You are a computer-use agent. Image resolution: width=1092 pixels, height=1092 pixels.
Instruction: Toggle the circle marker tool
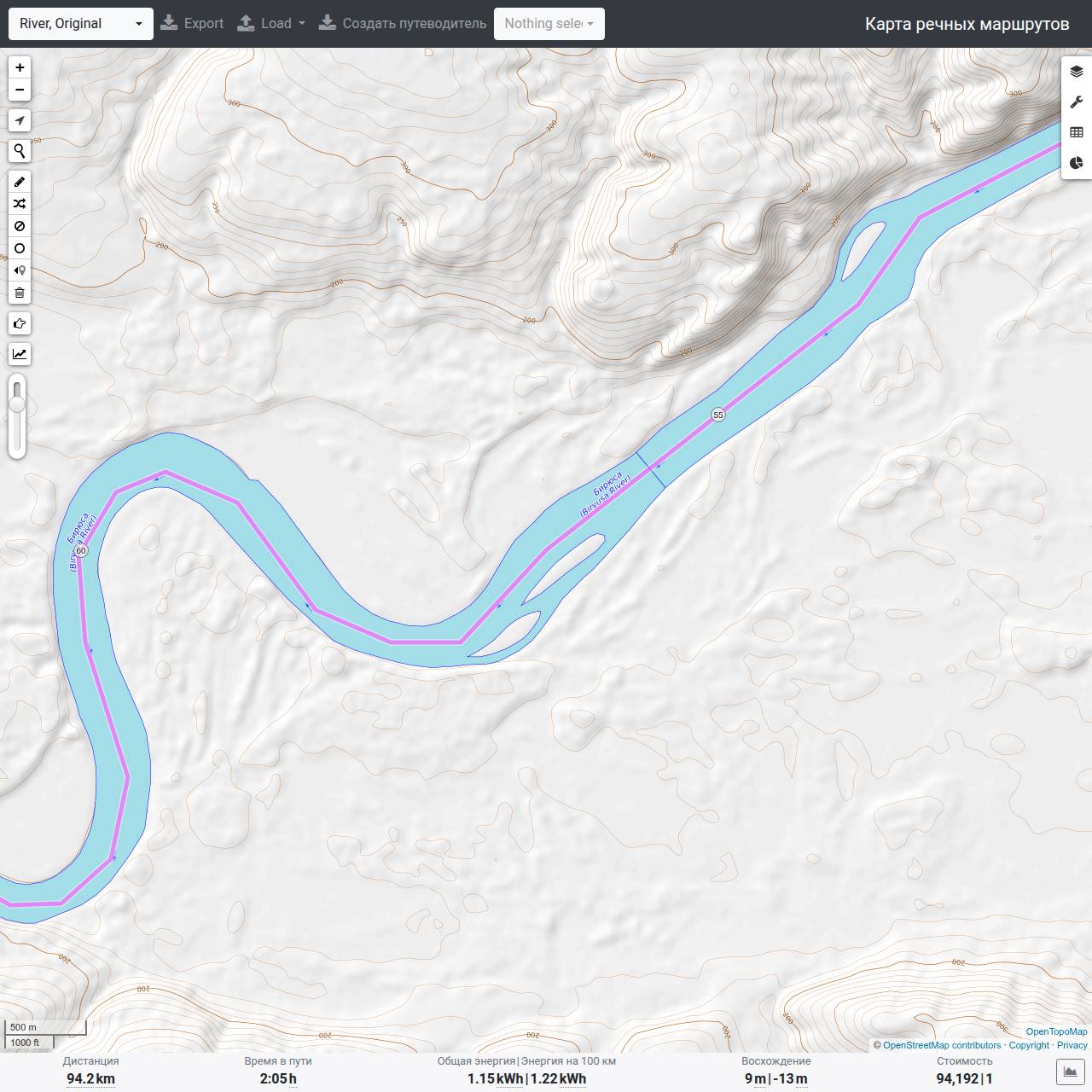coord(20,248)
